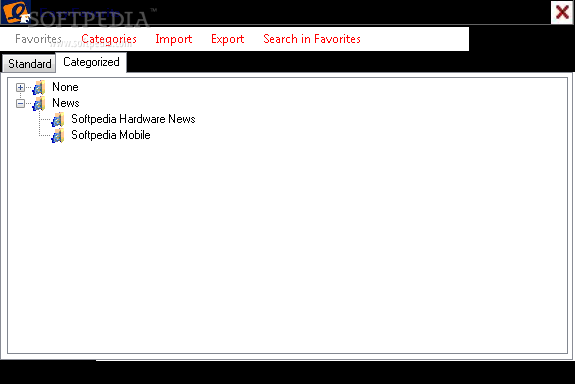Close the favorites window with red X
Screen dimensions: 575x384
coord(562,12)
